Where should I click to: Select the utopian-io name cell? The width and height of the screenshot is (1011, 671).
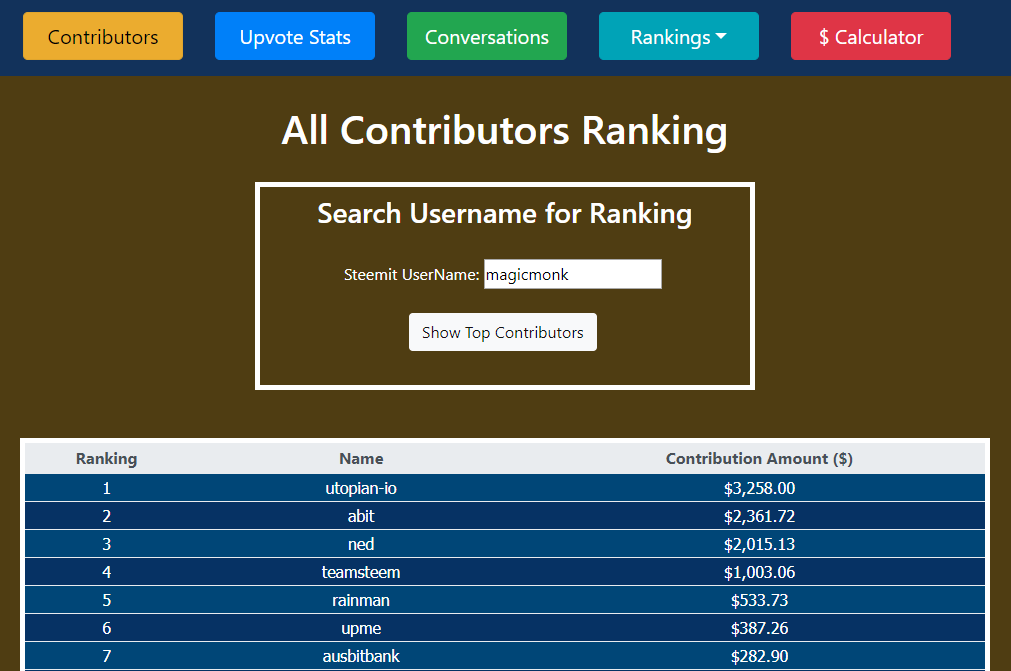[x=361, y=488]
